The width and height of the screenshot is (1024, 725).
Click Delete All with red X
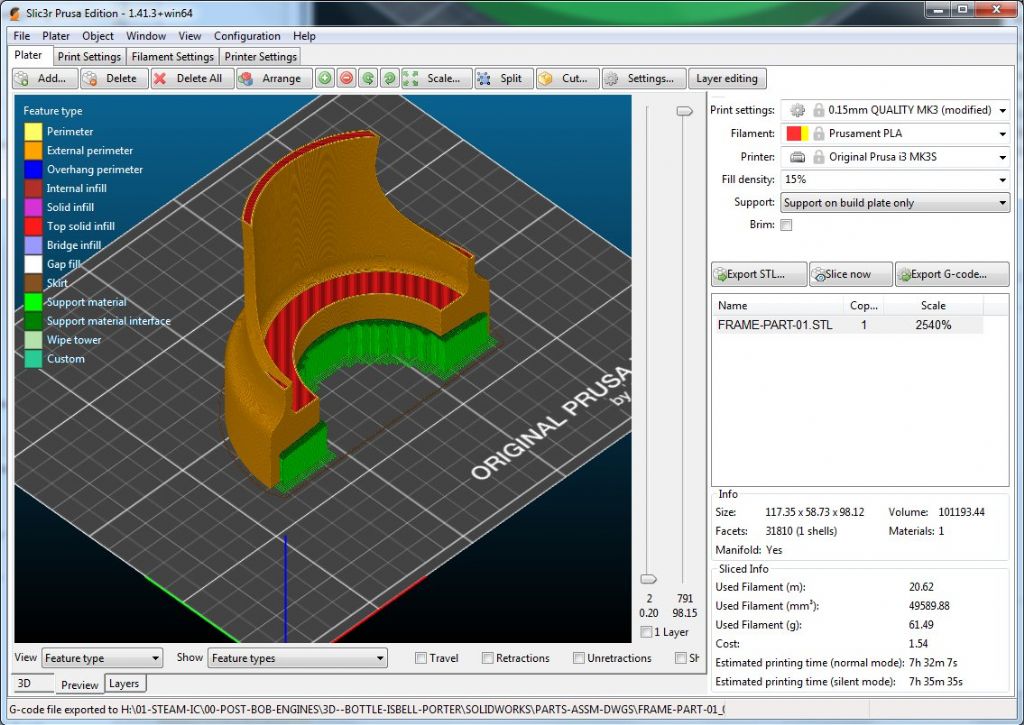click(192, 78)
